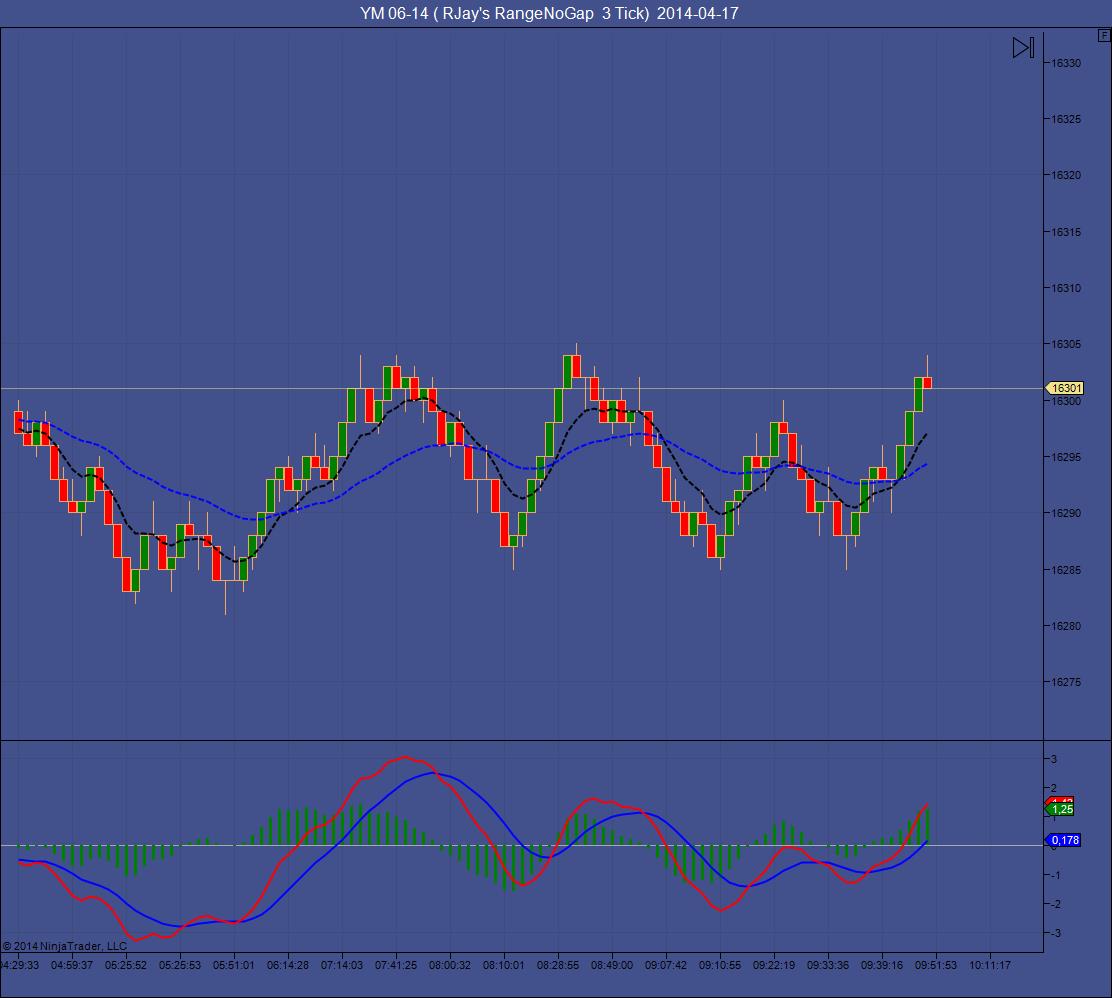Image resolution: width=1112 pixels, height=998 pixels.
Task: Click the 09:33:36 time axis label
Action: click(x=828, y=965)
